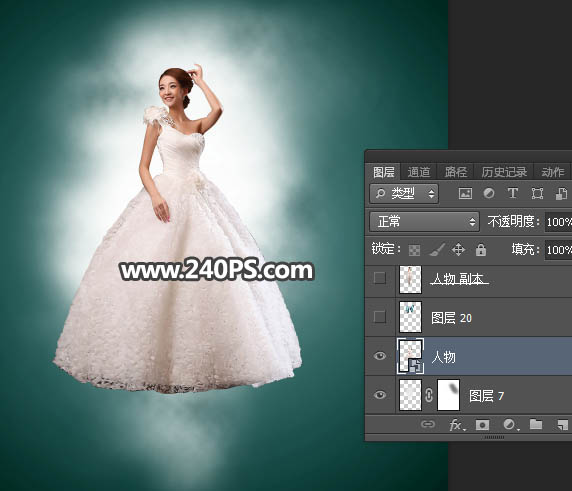Add a layer mask
The width and height of the screenshot is (572, 491).
[482, 425]
